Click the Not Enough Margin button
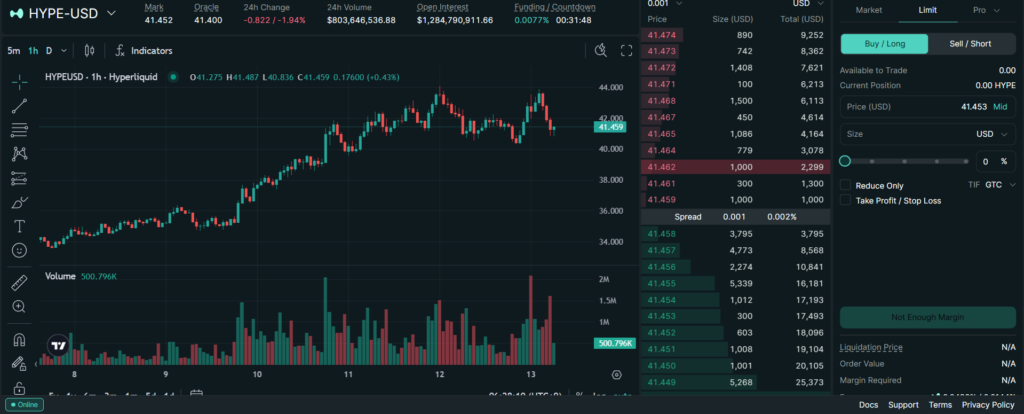The width and height of the screenshot is (1024, 414). point(927,317)
